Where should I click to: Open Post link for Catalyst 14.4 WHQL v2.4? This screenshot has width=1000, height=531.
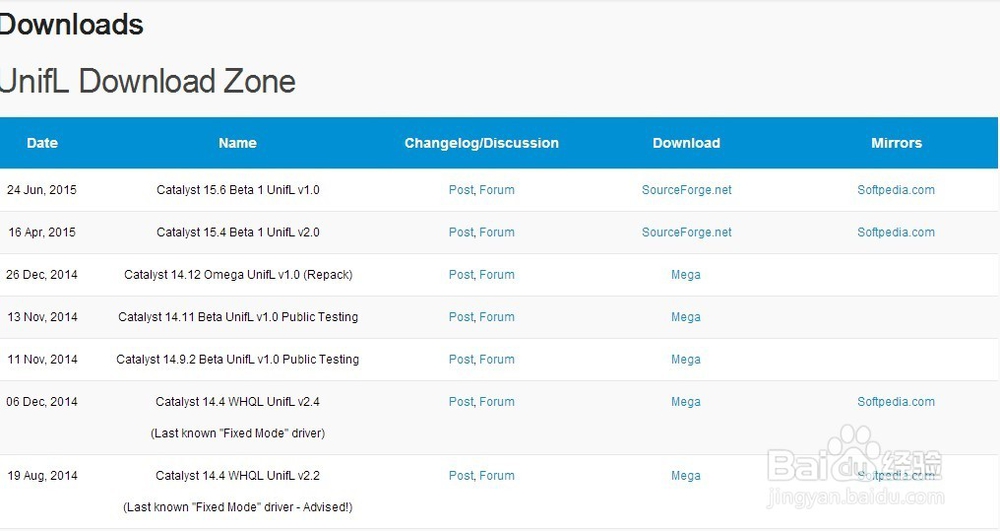[461, 402]
